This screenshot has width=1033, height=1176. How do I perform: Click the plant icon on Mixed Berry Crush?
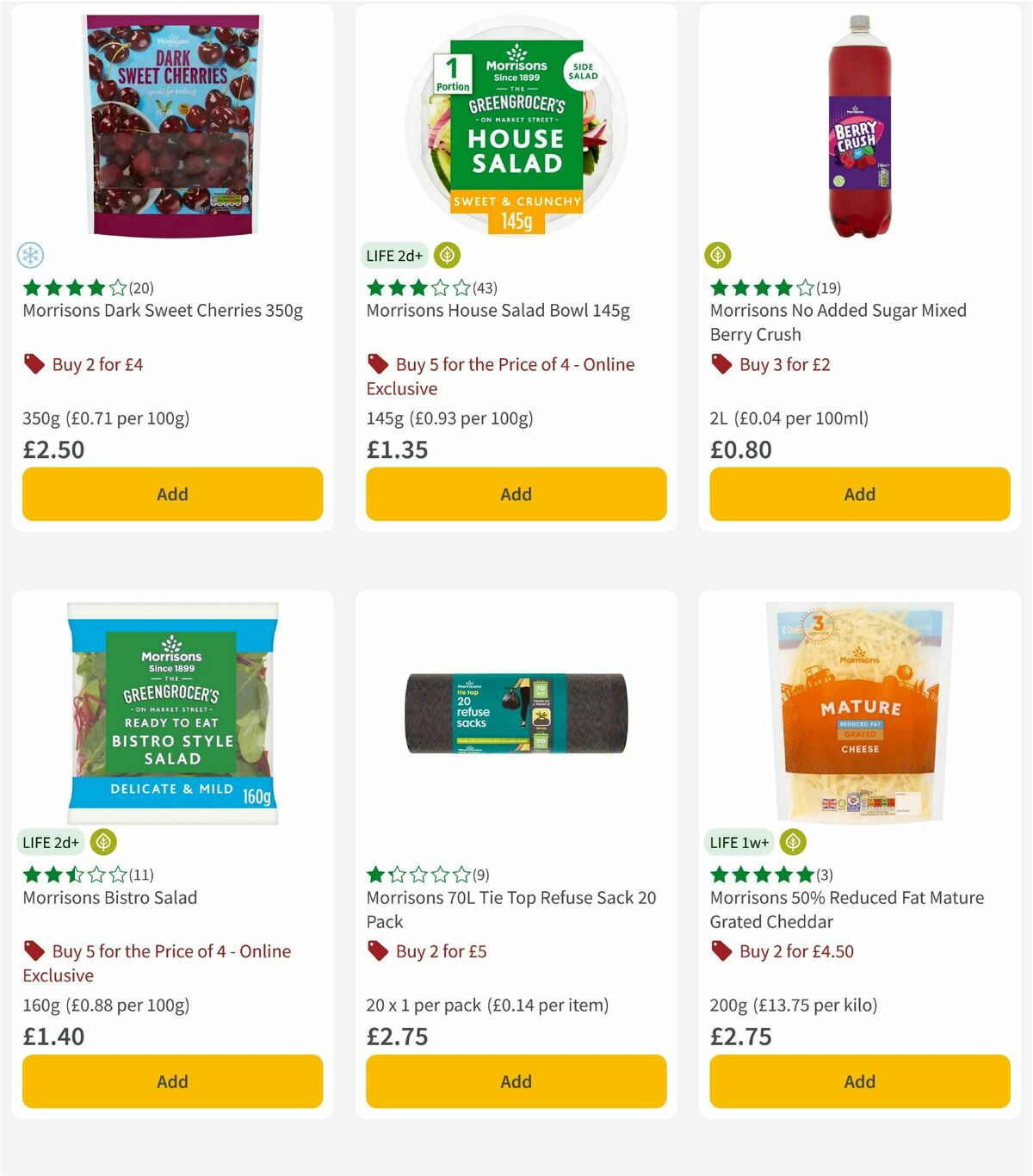click(718, 256)
